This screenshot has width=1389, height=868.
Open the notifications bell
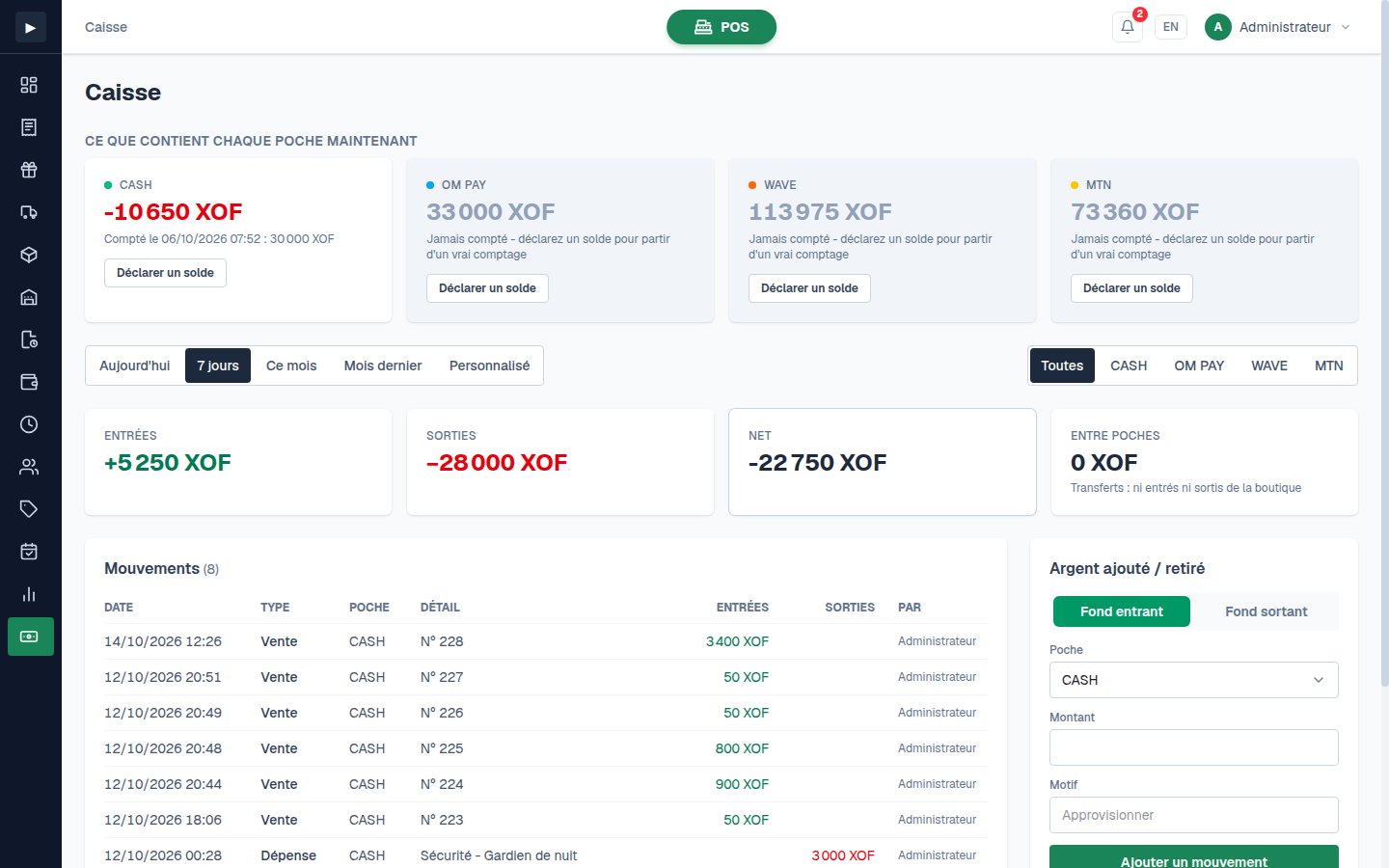pos(1128,27)
